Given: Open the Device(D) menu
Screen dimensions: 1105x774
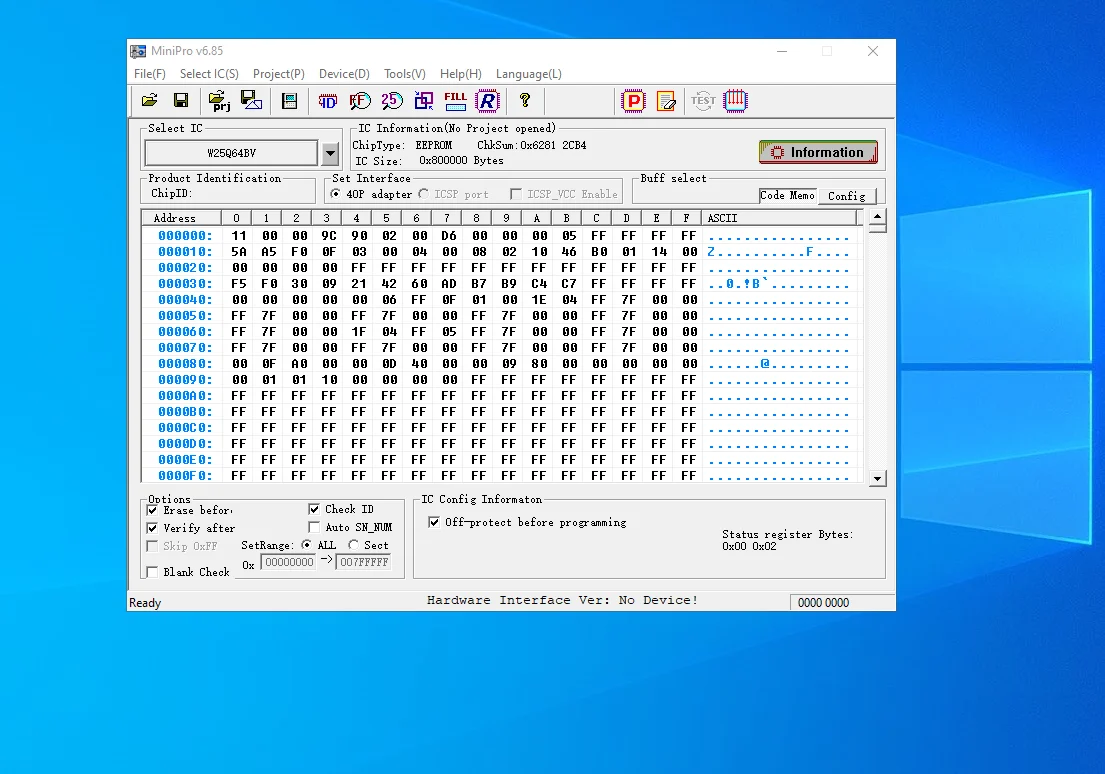Looking at the screenshot, I should pos(344,74).
